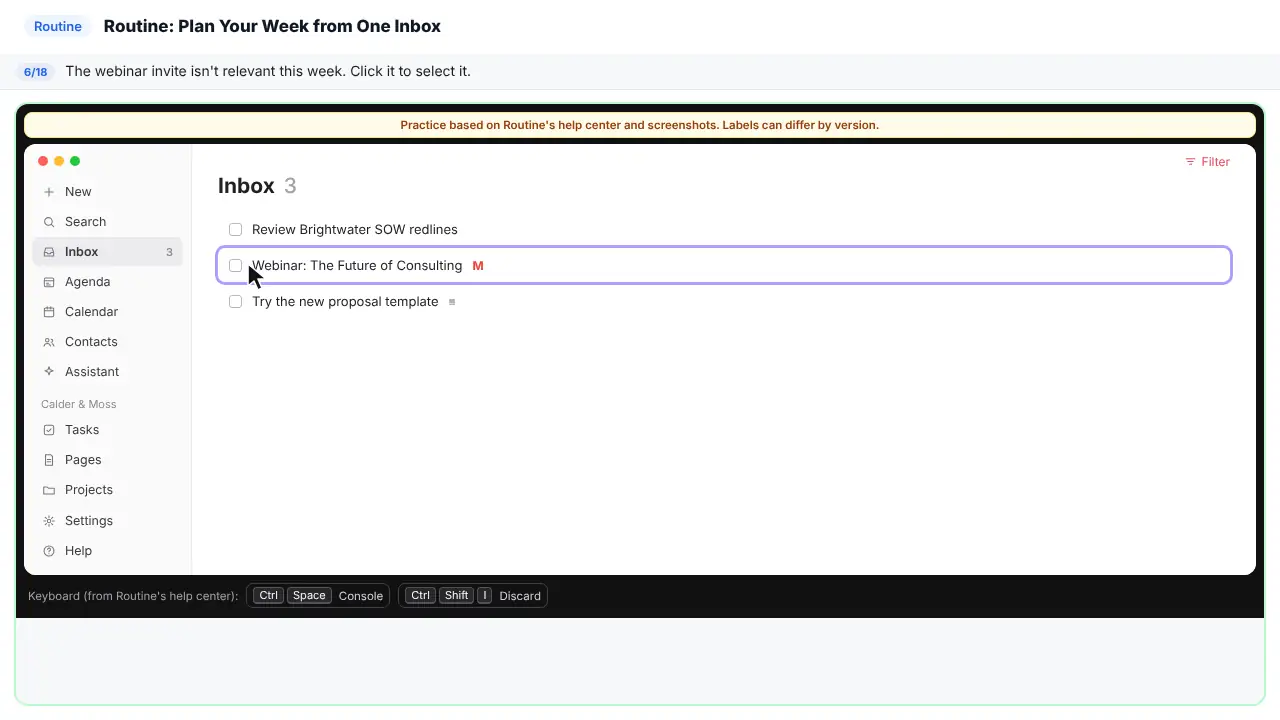Viewport: 1280px width, 720px height.
Task: Click the Assistant sparkle icon
Action: pos(49,372)
